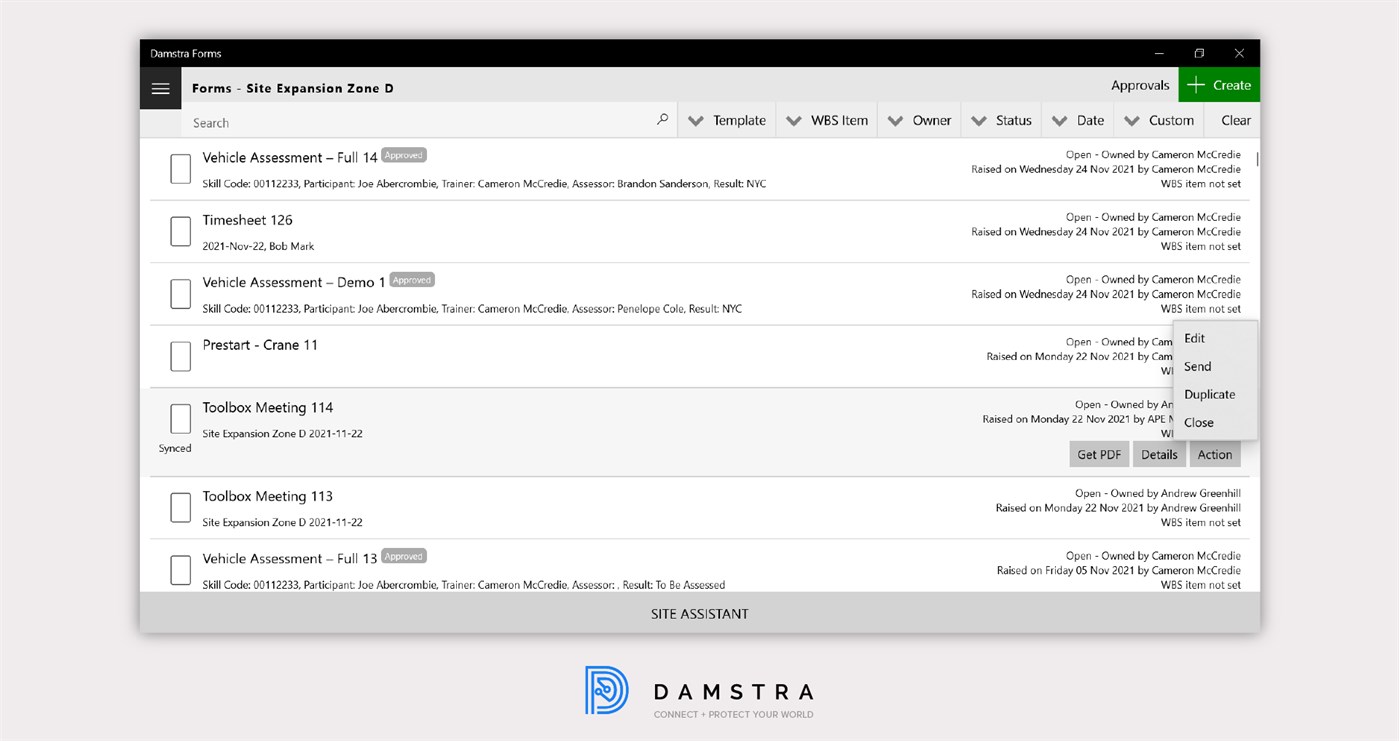Select Send in the context menu
1399x741 pixels.
[1197, 366]
